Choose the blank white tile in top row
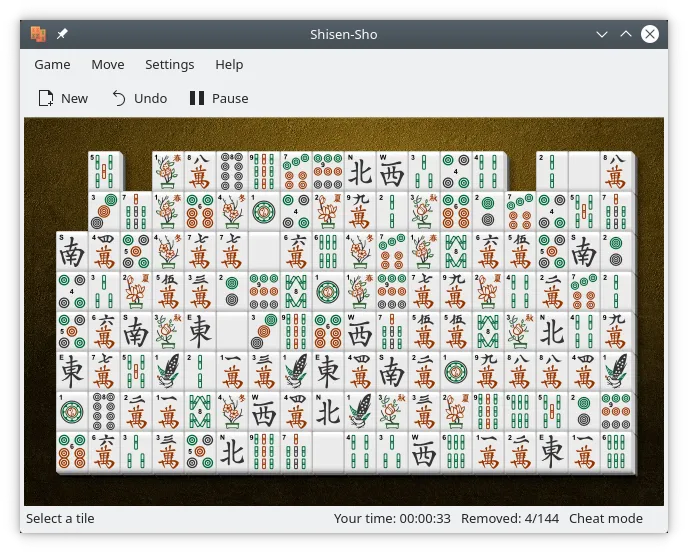This screenshot has height=553, width=688. point(583,172)
